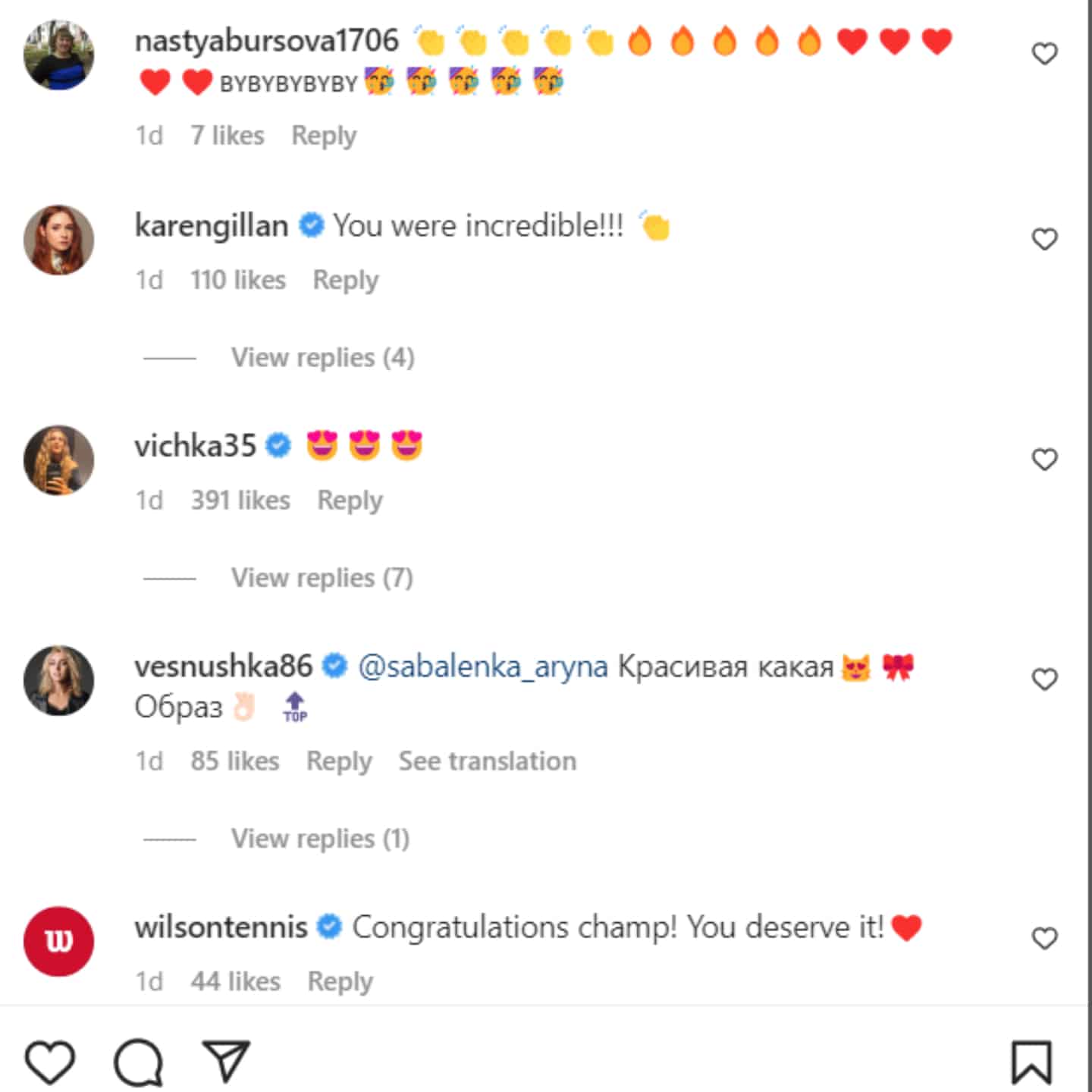Viewport: 1092px width, 1092px height.
Task: Open comment bubble icon below comments
Action: point(139,1062)
